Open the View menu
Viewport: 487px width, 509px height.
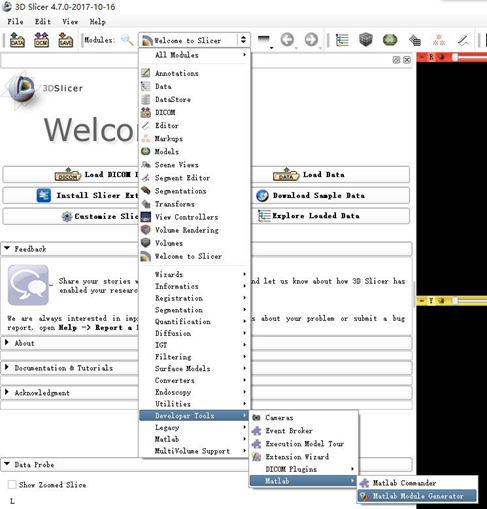point(70,22)
